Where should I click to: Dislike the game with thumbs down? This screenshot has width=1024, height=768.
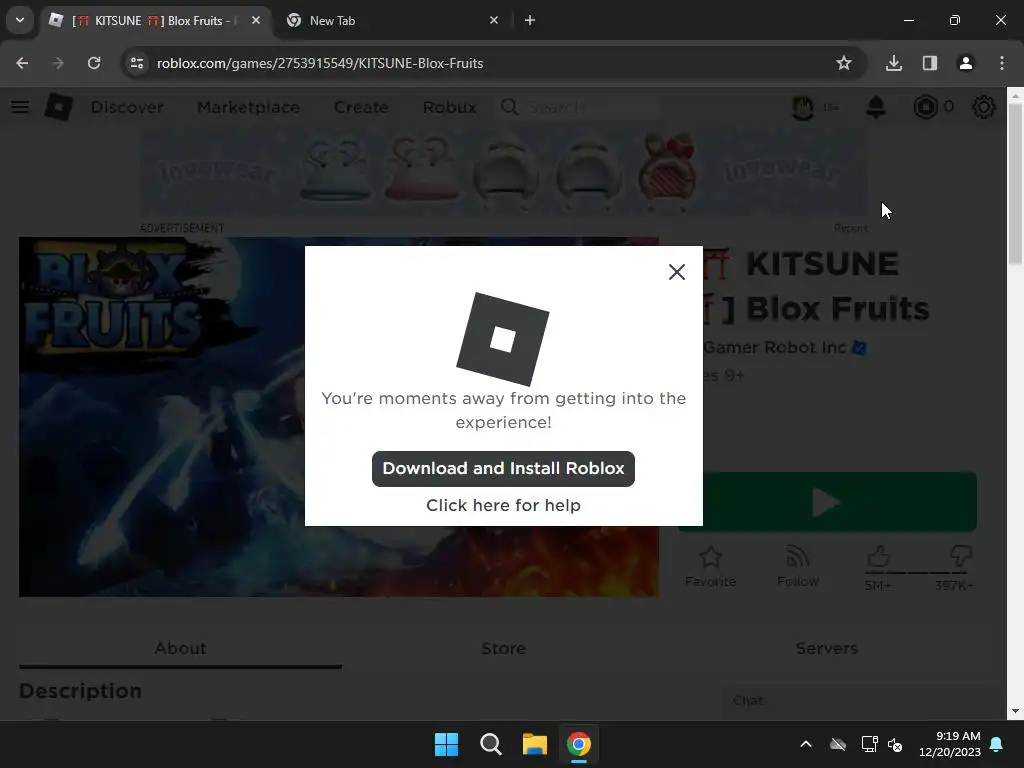(x=961, y=556)
